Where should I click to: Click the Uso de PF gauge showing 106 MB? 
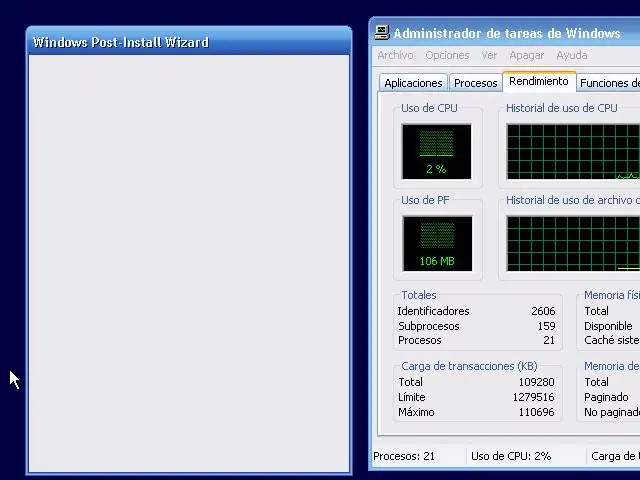coord(437,244)
